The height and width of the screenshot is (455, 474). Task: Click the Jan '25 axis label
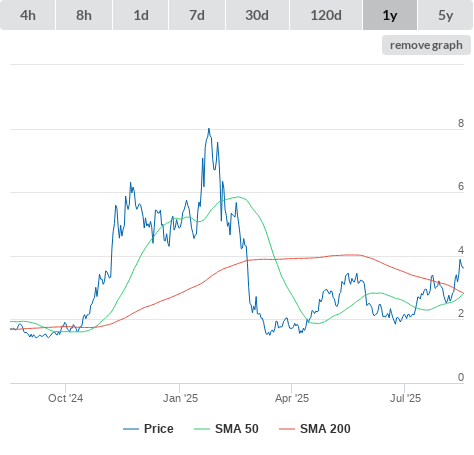point(180,398)
